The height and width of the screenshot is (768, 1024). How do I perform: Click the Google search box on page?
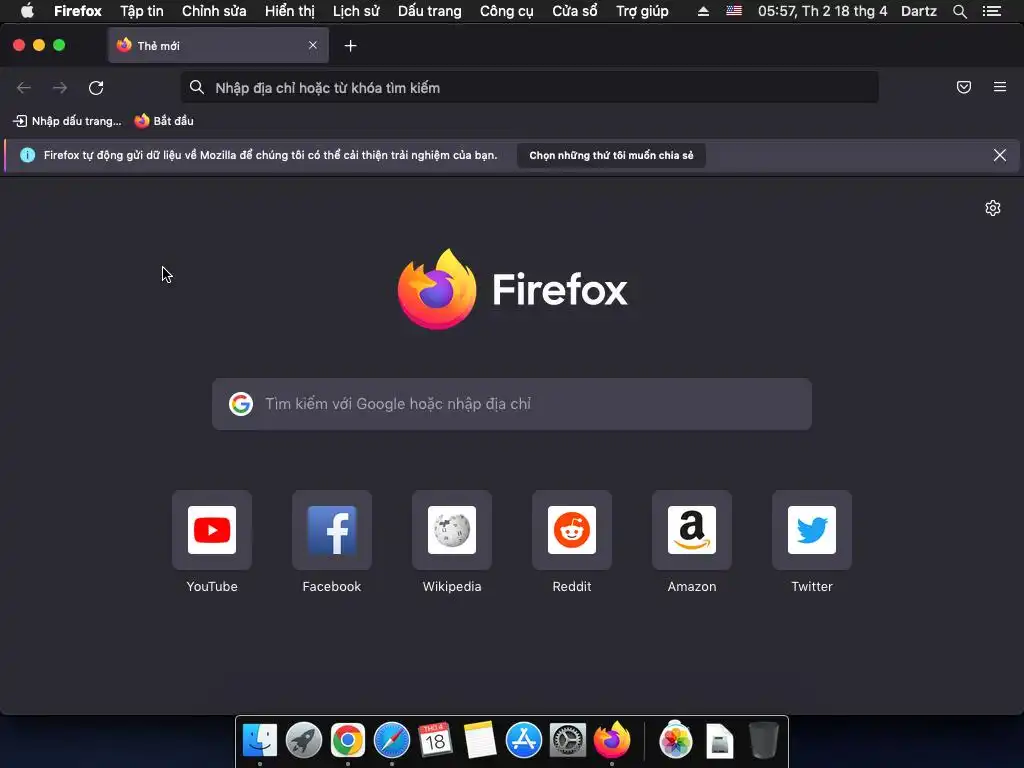(x=512, y=404)
